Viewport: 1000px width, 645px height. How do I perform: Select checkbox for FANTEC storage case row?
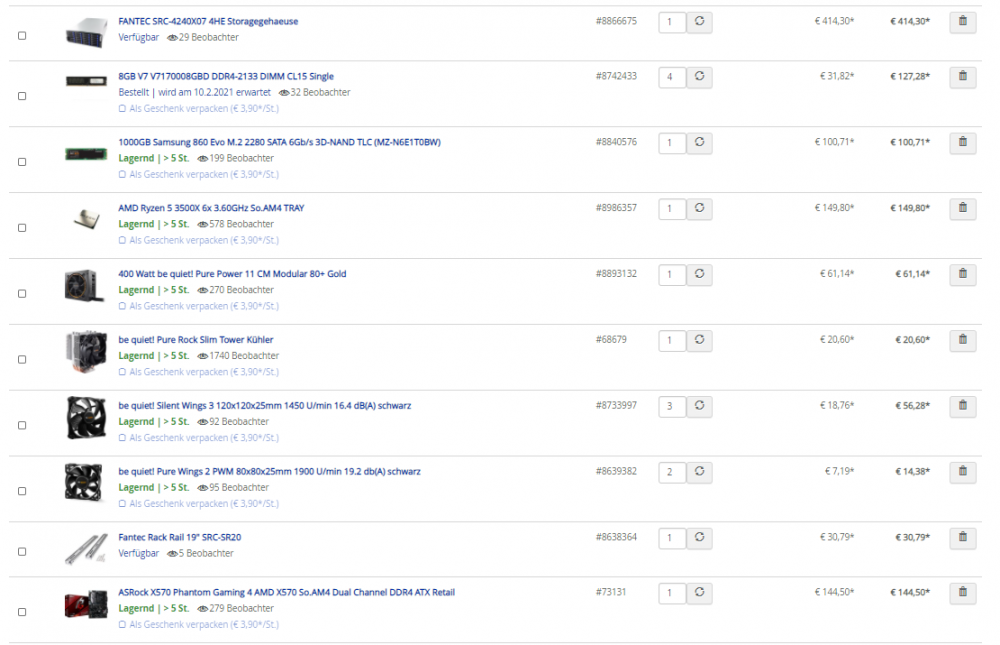(x=22, y=36)
